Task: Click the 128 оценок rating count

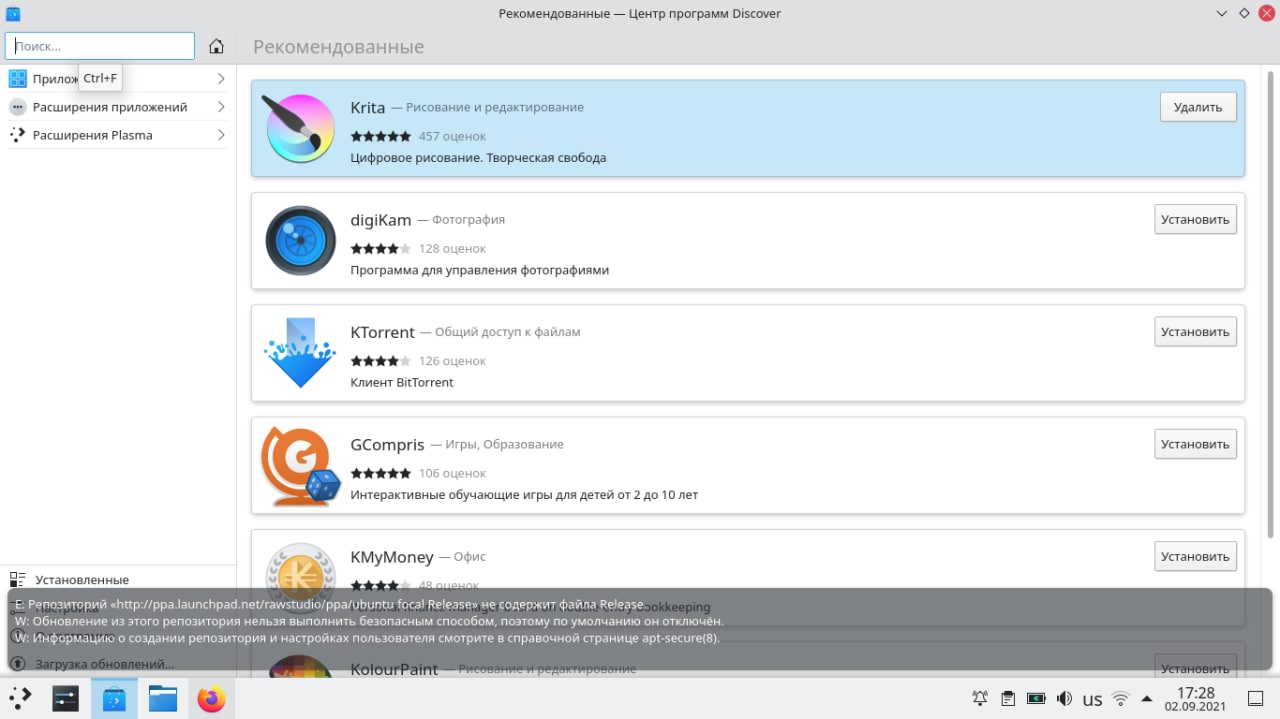Action: [452, 248]
